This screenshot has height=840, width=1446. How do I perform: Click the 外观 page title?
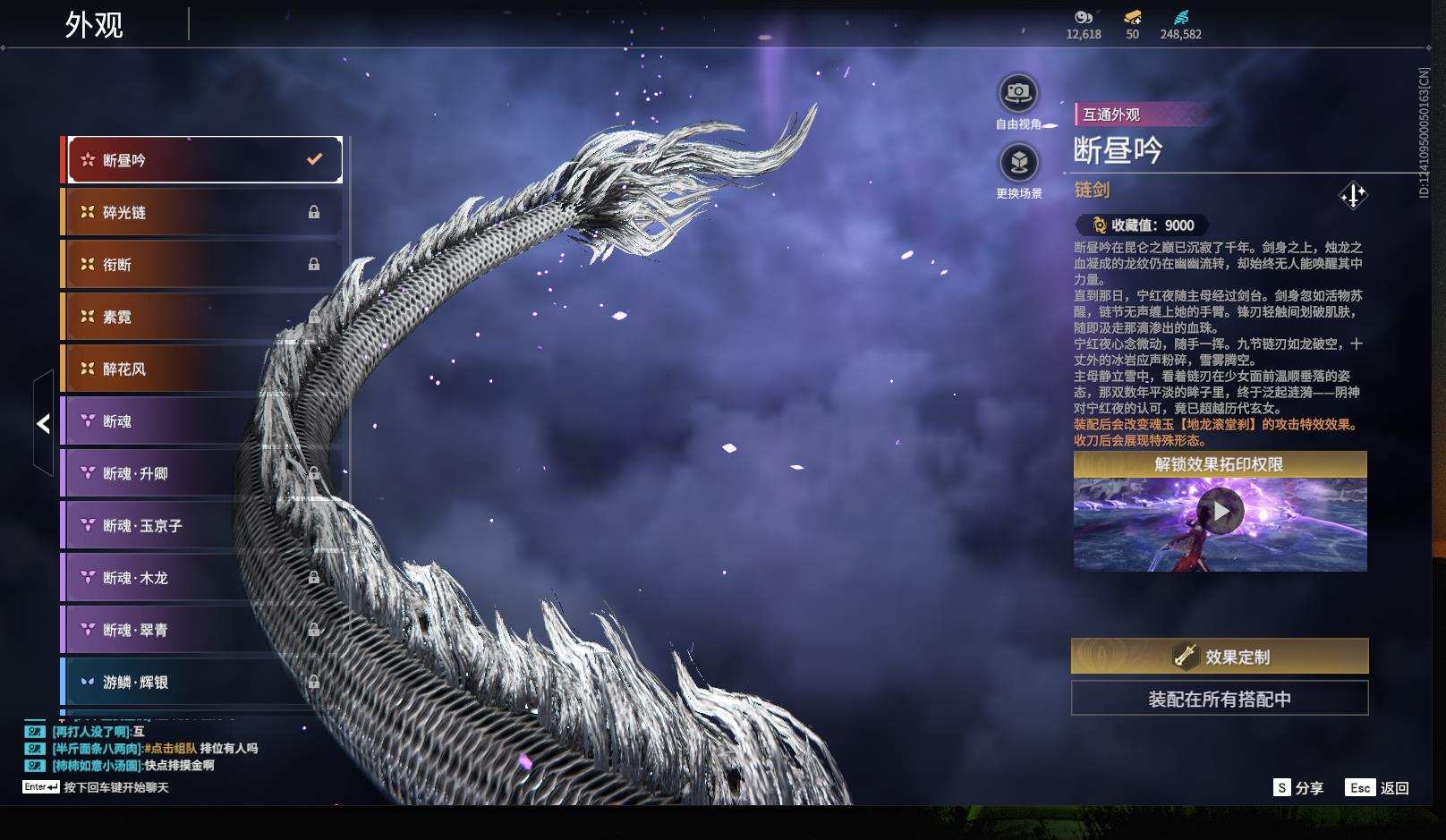94,24
